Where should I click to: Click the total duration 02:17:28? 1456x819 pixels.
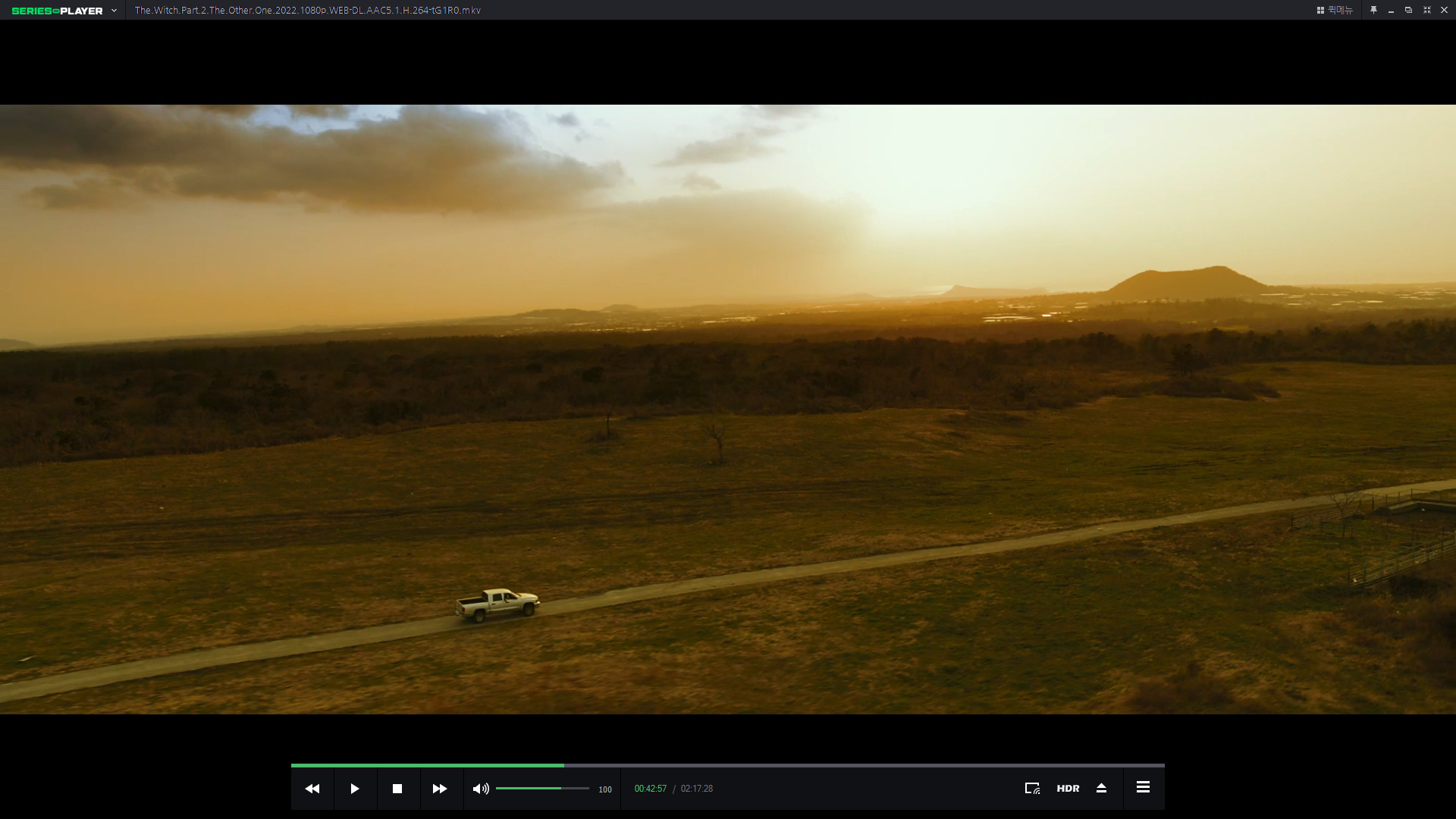(697, 789)
